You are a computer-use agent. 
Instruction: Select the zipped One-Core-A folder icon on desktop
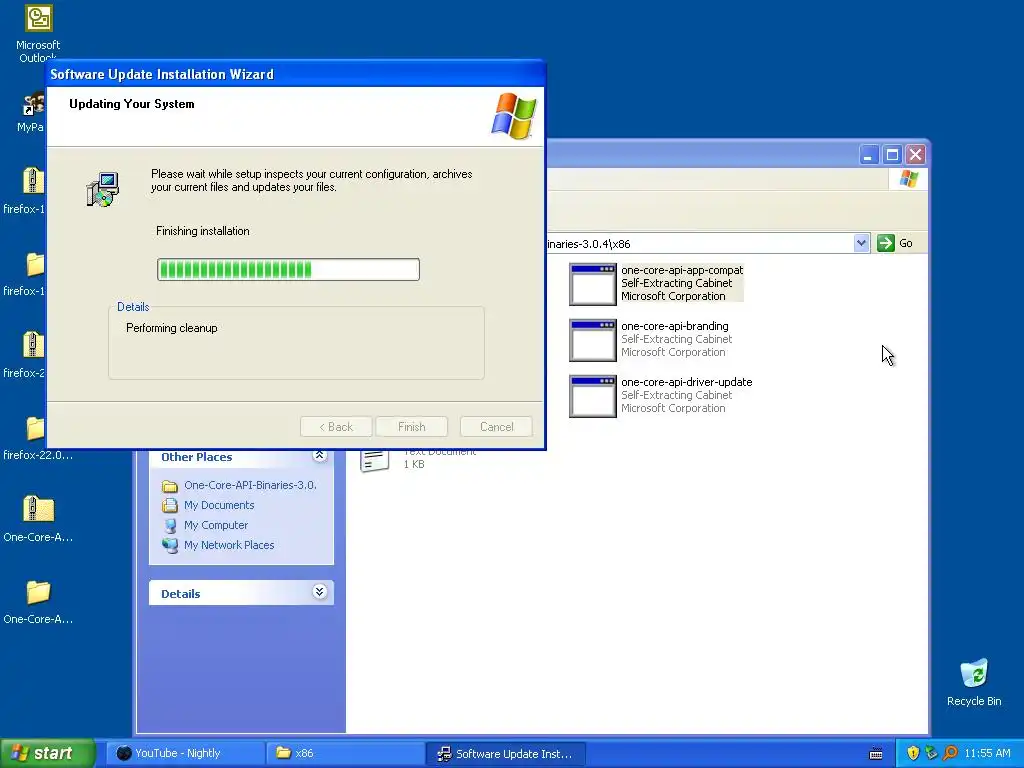38,509
